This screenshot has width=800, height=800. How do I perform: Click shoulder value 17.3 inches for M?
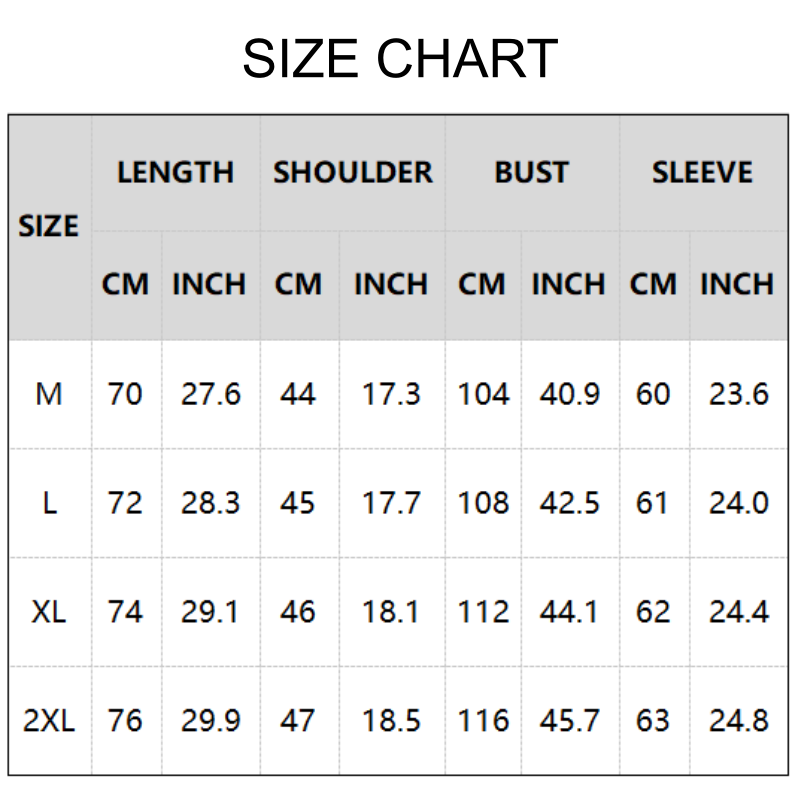pos(391,394)
